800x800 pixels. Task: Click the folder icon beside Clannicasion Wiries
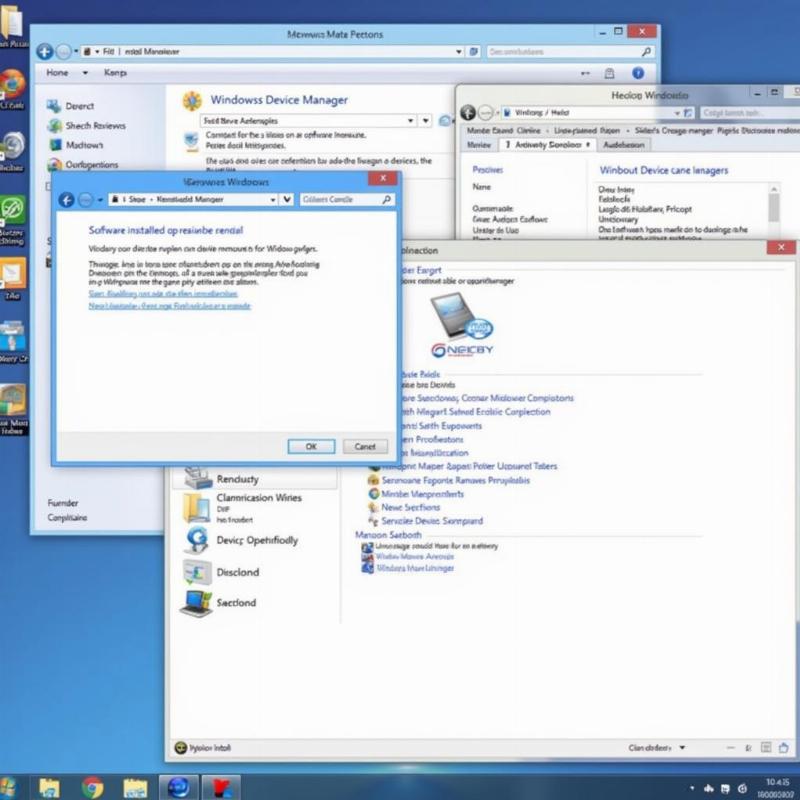pyautogui.click(x=196, y=507)
